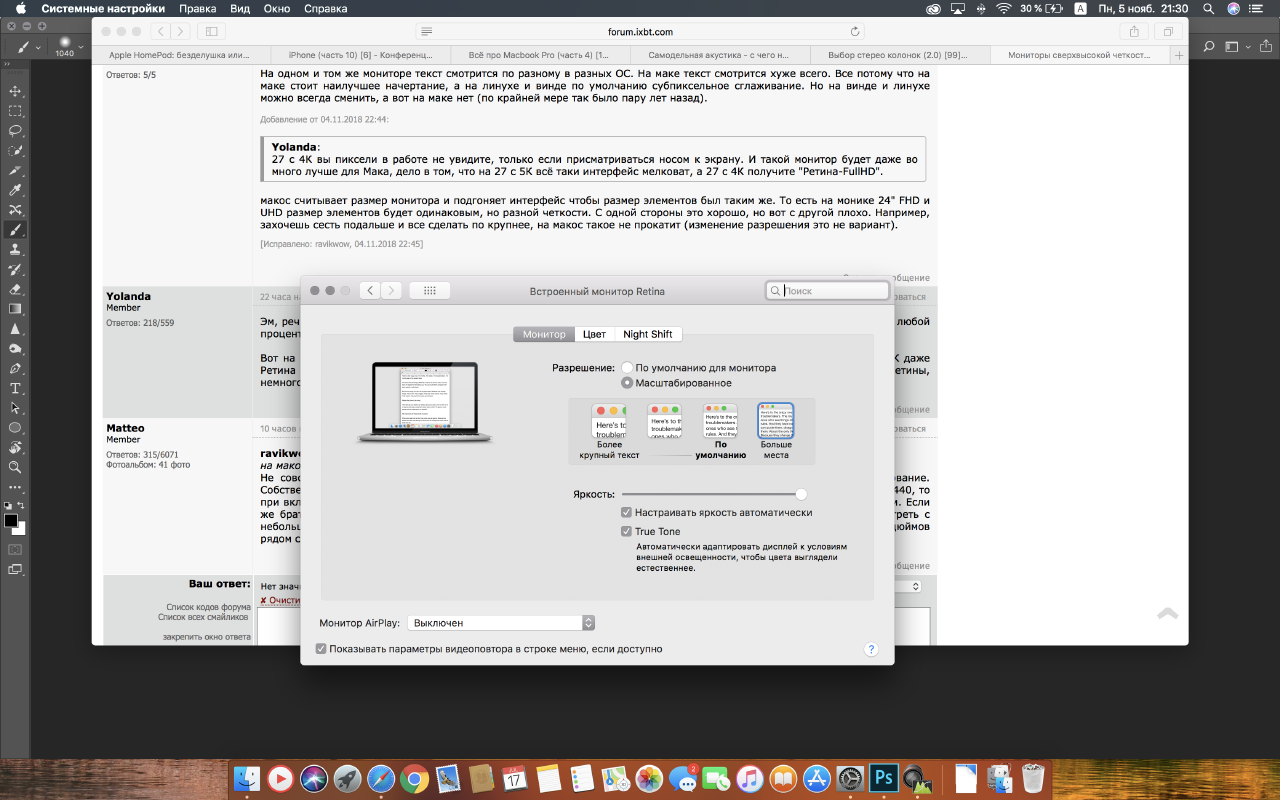Choose the Quick Selection tool in Photoshop
The height and width of the screenshot is (800, 1280).
15,150
